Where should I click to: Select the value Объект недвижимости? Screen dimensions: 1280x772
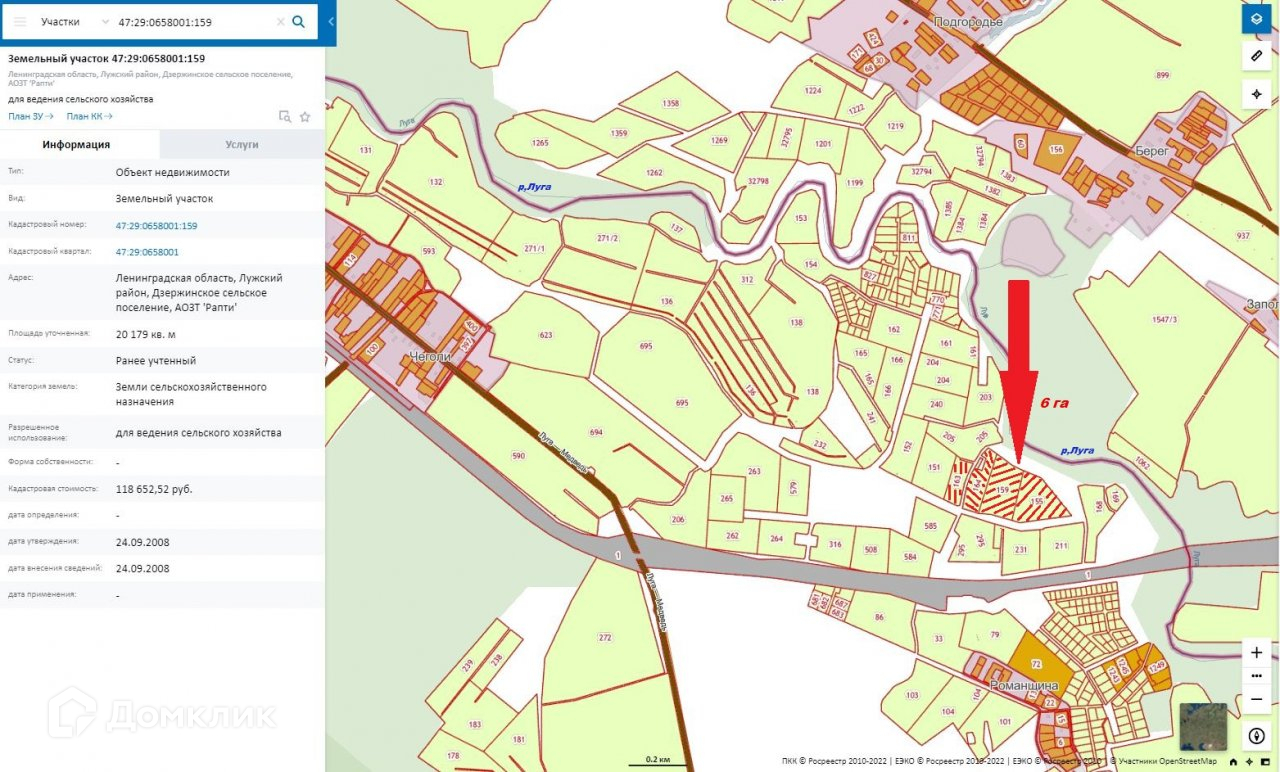coord(172,172)
